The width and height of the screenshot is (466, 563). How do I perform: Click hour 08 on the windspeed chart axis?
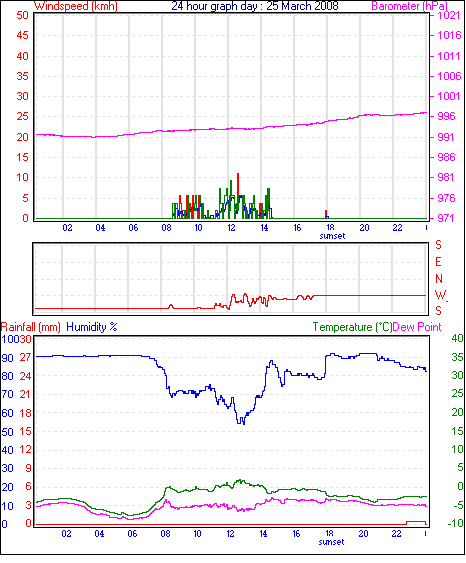(166, 228)
